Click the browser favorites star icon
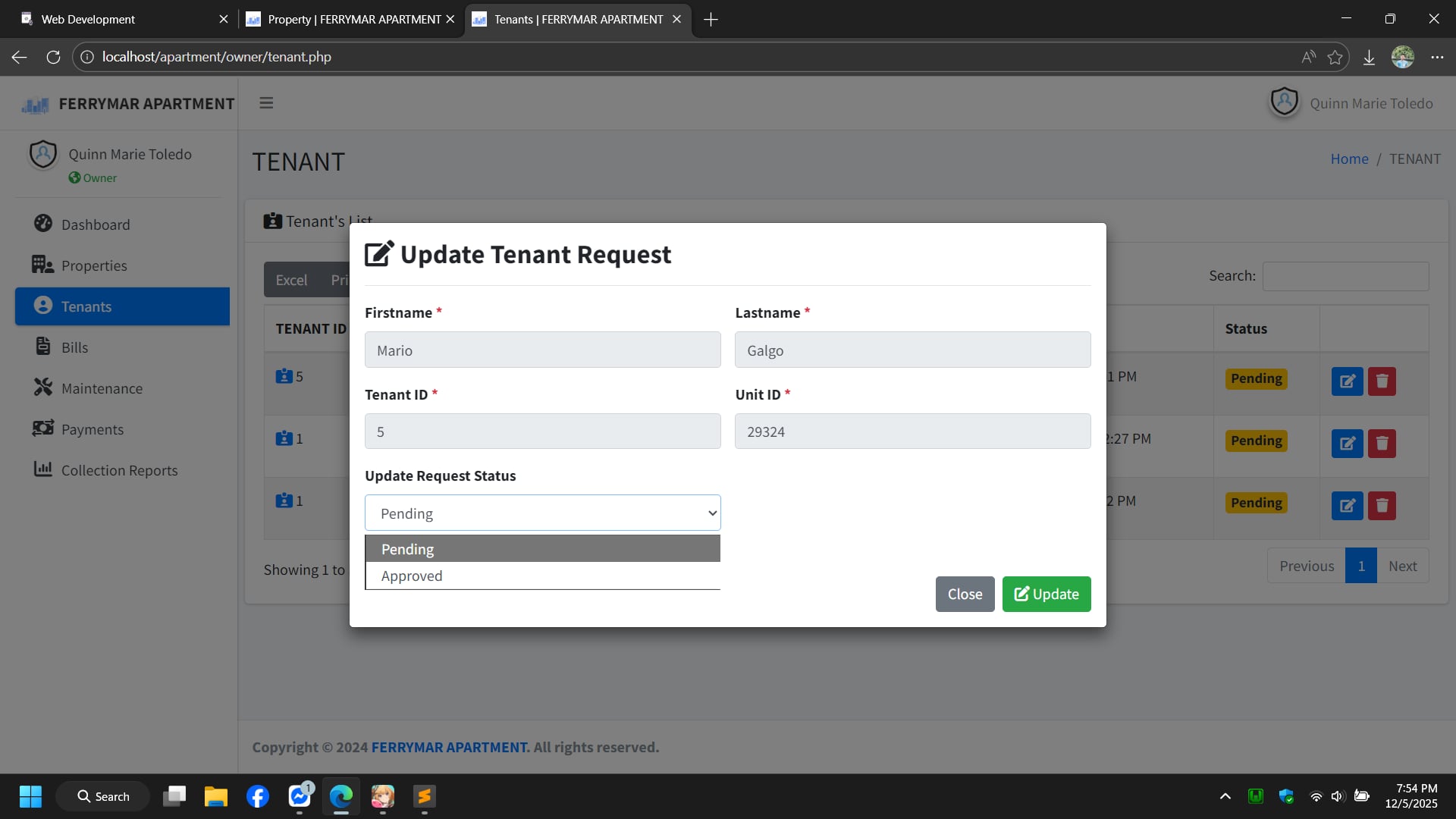Image resolution: width=1456 pixels, height=819 pixels. 1335,57
